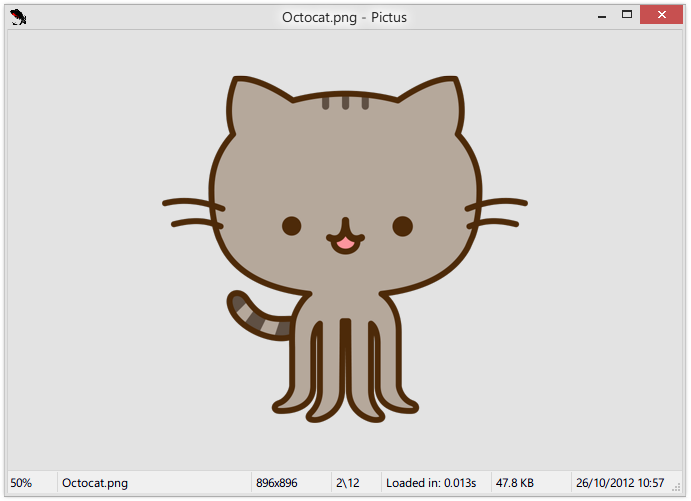Click the 2\12 image index in status bar
Image resolution: width=691 pixels, height=501 pixels.
(348, 483)
